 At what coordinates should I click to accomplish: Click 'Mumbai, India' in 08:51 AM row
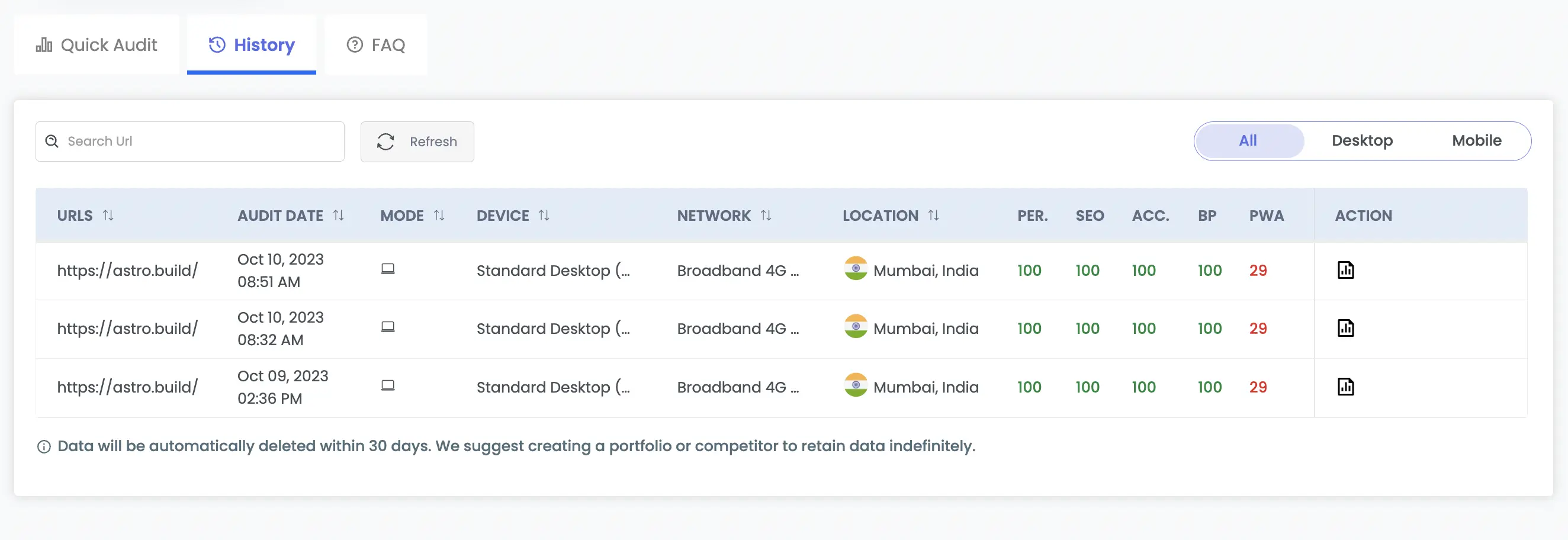[x=926, y=271]
